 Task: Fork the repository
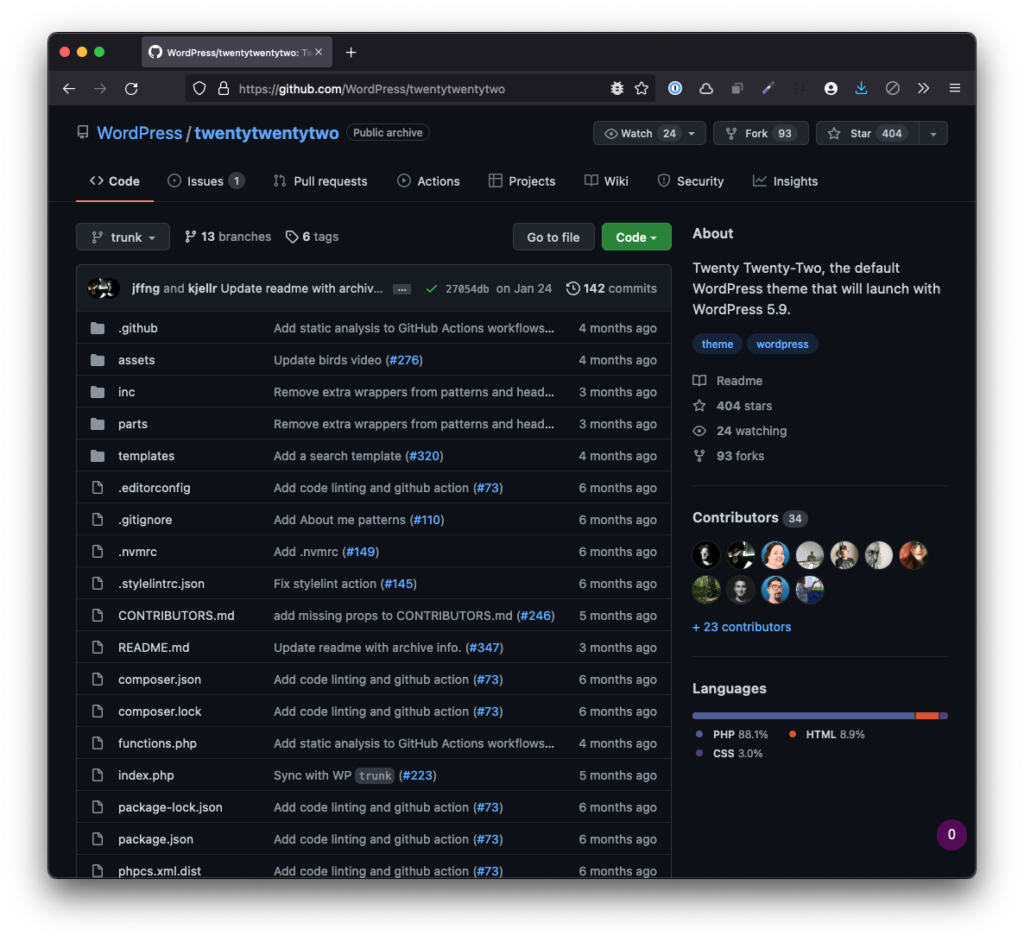pos(761,133)
